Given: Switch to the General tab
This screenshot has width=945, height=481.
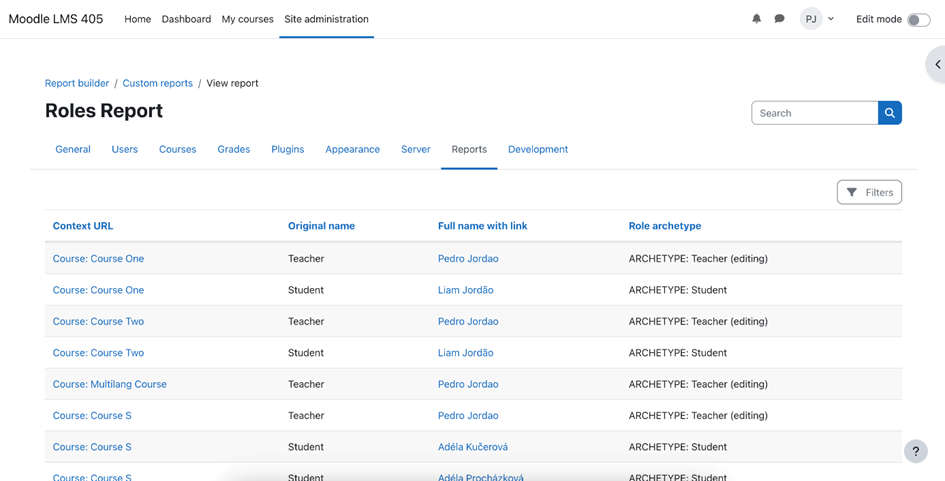Looking at the screenshot, I should pyautogui.click(x=73, y=149).
